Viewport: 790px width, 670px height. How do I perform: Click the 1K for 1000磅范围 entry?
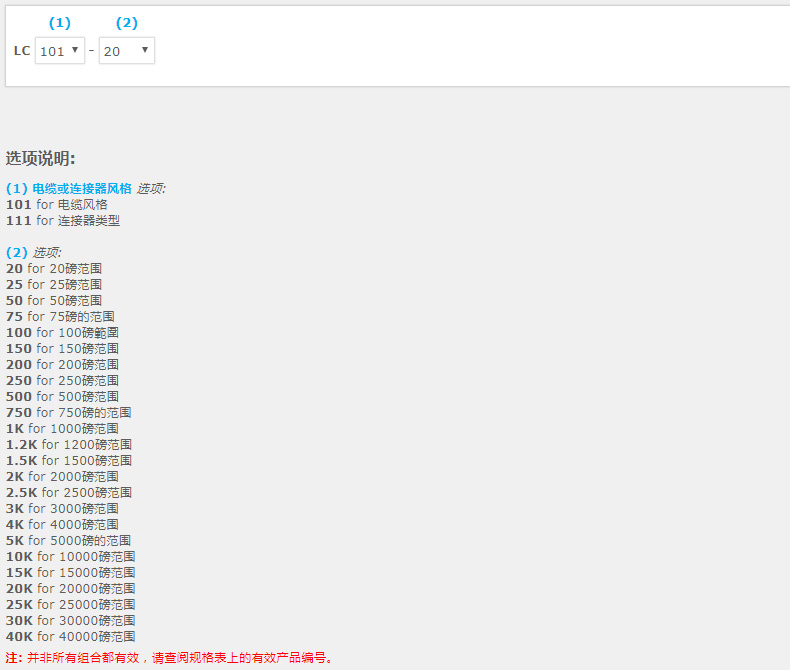(x=62, y=428)
